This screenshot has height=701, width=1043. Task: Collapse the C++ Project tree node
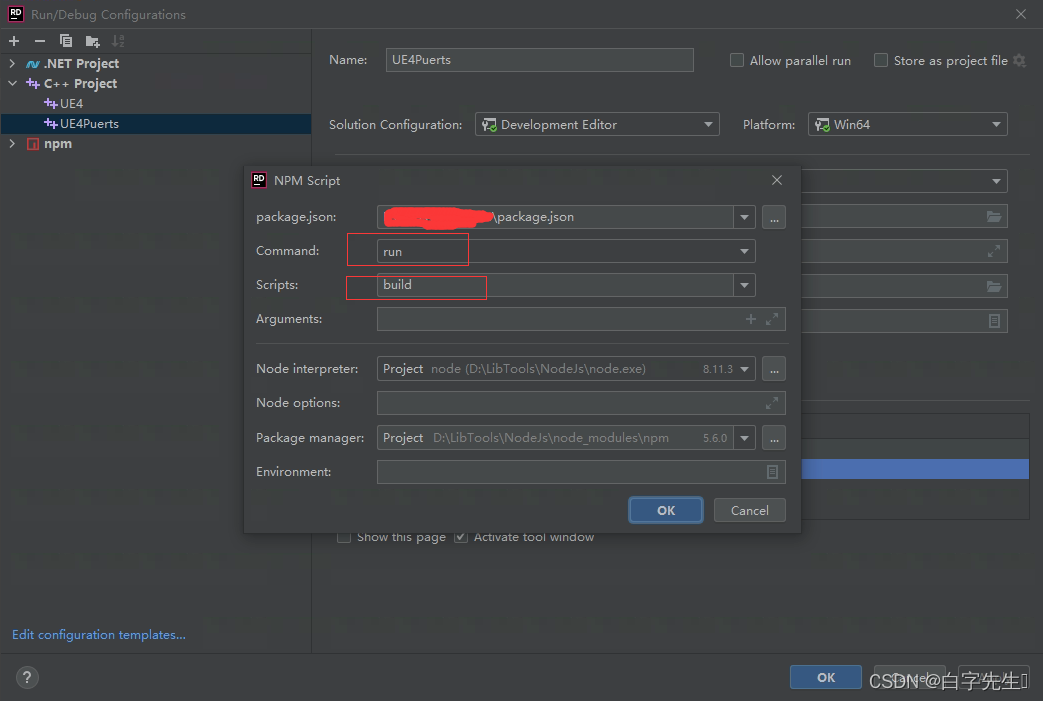click(x=12, y=84)
